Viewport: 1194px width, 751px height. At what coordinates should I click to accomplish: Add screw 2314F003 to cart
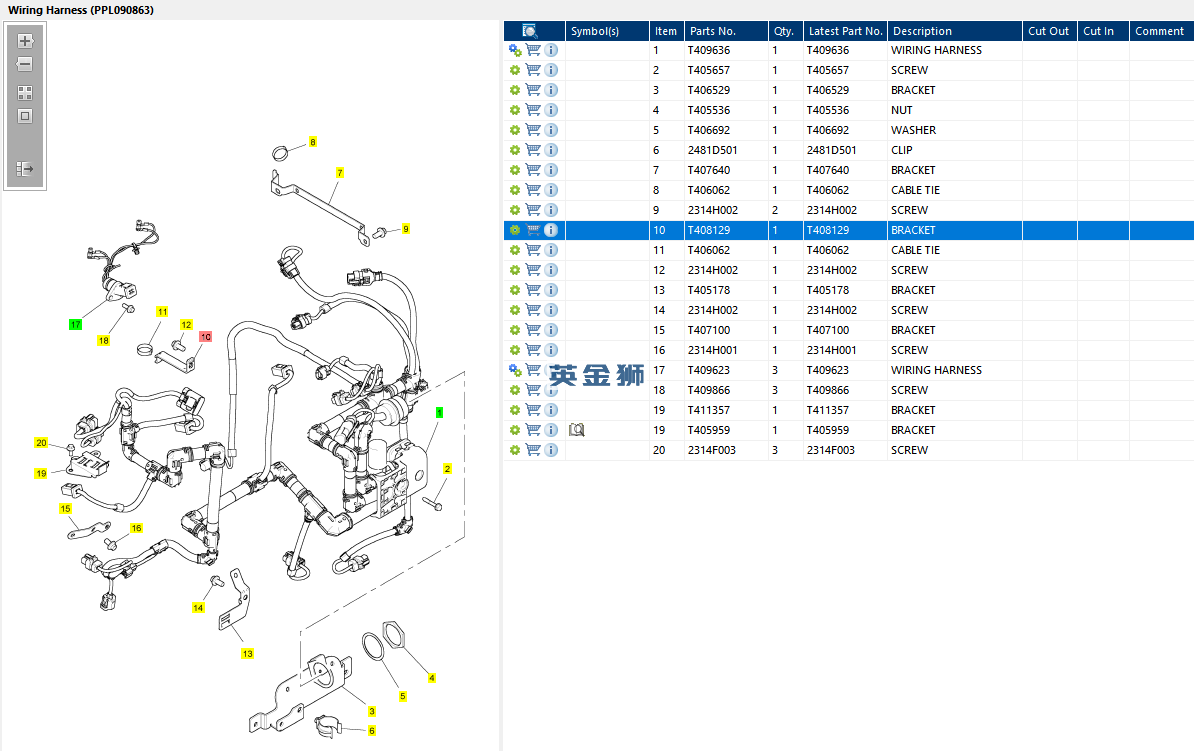coord(533,450)
